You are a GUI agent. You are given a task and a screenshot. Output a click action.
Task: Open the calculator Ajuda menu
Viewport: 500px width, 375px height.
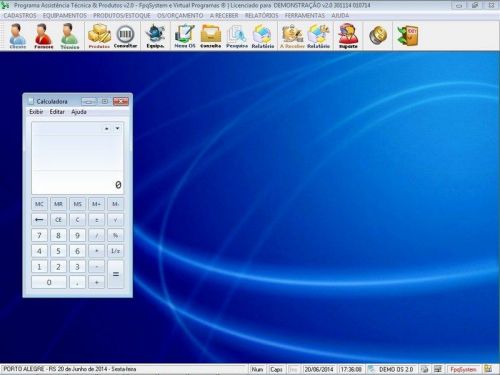click(x=79, y=112)
